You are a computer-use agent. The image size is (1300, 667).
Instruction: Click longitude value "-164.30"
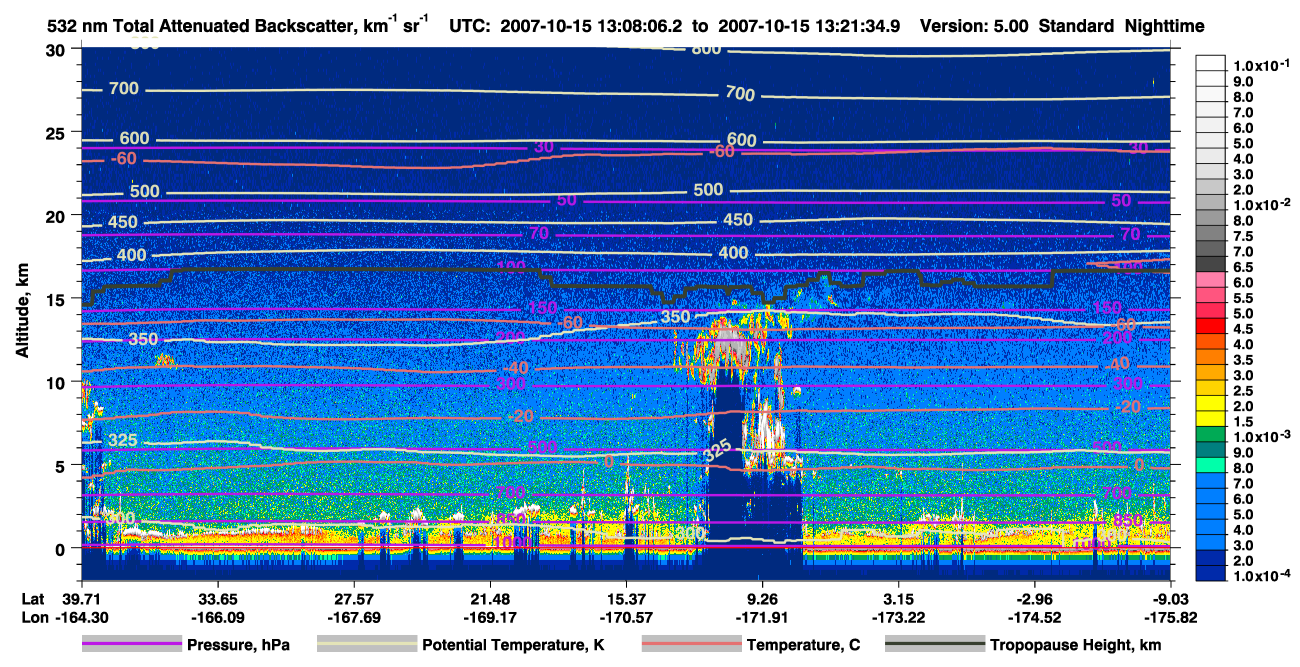[81, 617]
